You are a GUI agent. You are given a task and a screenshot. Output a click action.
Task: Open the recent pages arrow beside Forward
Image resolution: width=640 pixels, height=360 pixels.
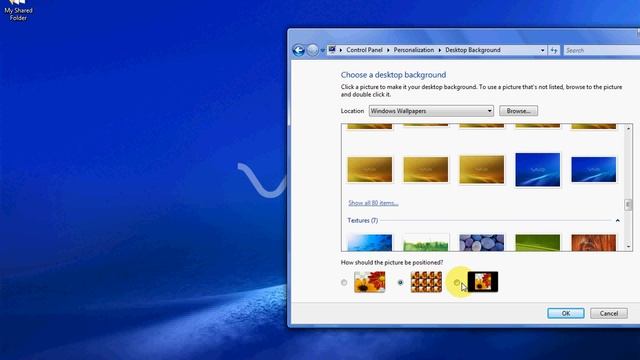click(322, 51)
